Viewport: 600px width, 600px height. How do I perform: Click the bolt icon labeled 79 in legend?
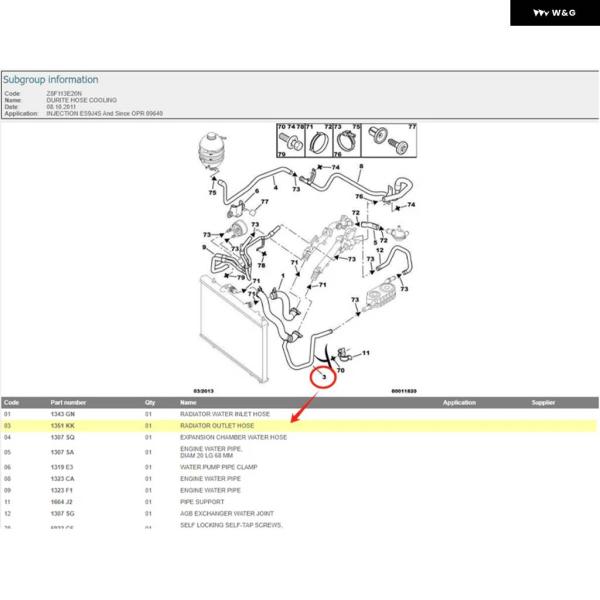click(288, 142)
